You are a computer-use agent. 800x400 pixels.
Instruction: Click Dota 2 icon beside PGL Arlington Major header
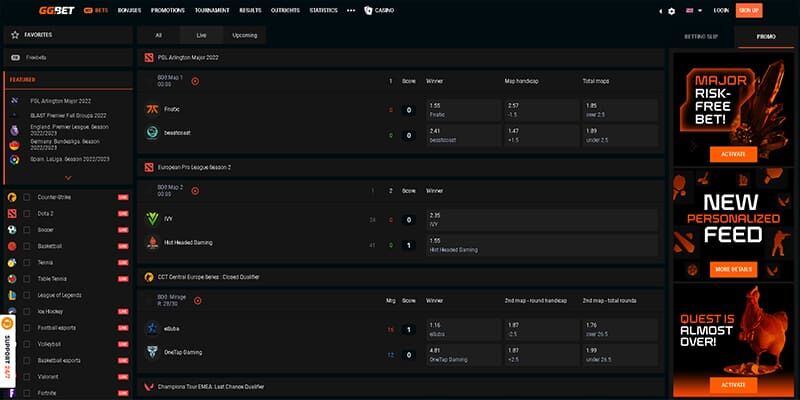148,58
